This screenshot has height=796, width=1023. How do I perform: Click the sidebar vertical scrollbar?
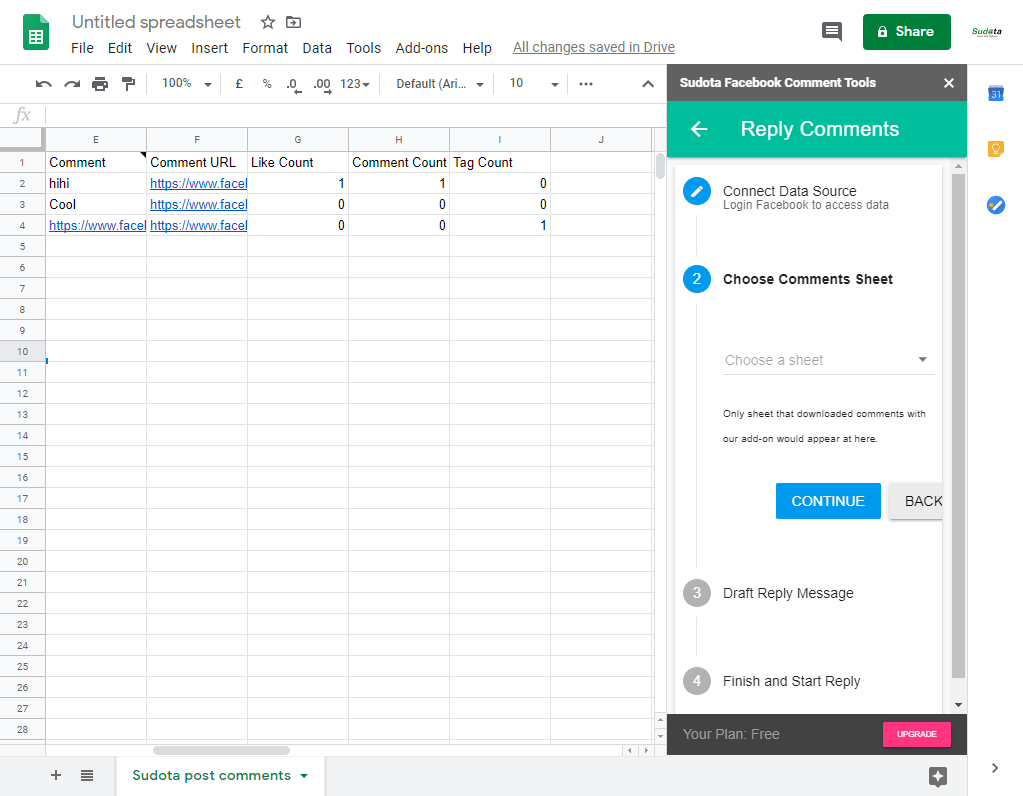click(x=958, y=427)
